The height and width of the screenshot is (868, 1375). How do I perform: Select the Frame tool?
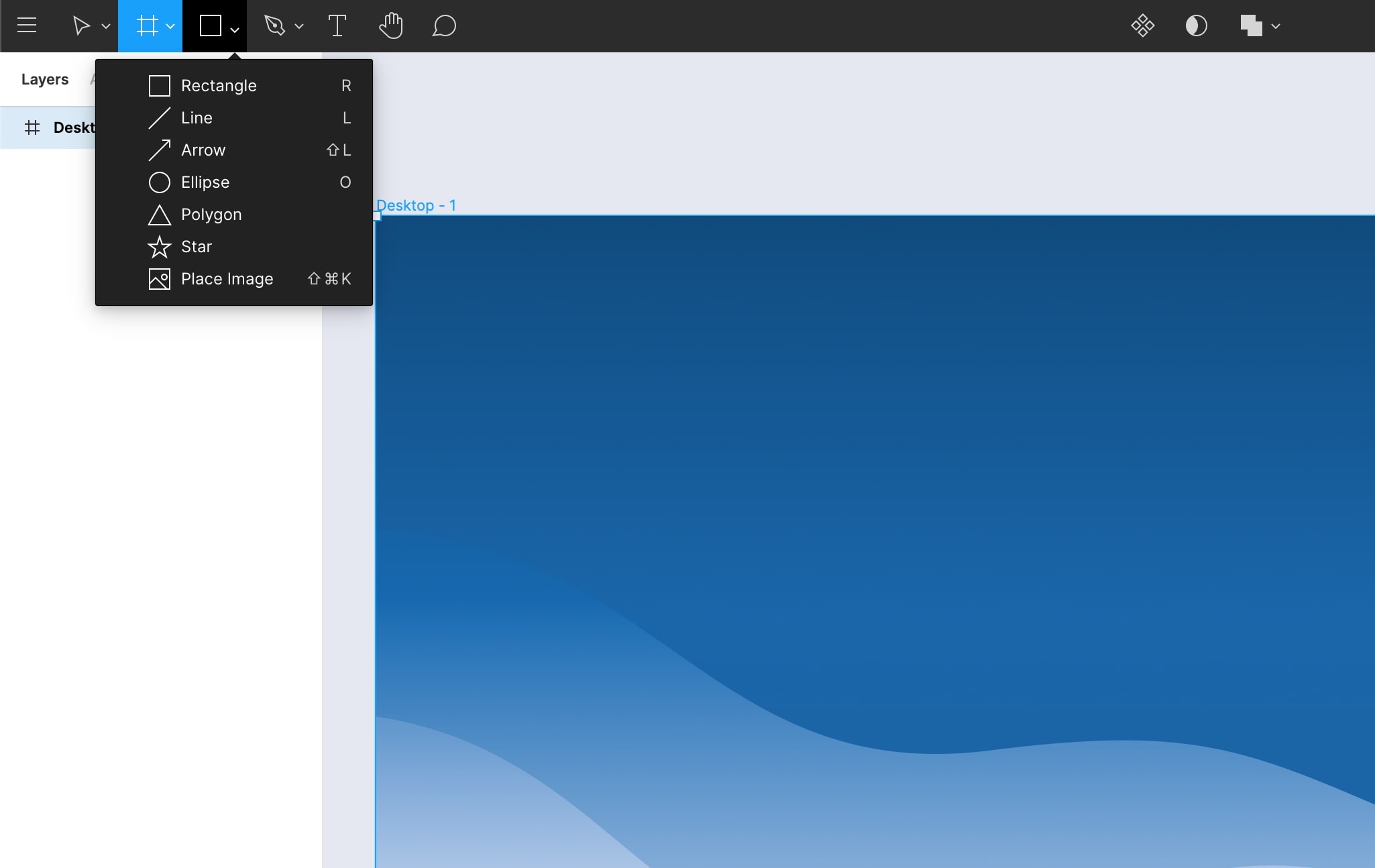(147, 25)
